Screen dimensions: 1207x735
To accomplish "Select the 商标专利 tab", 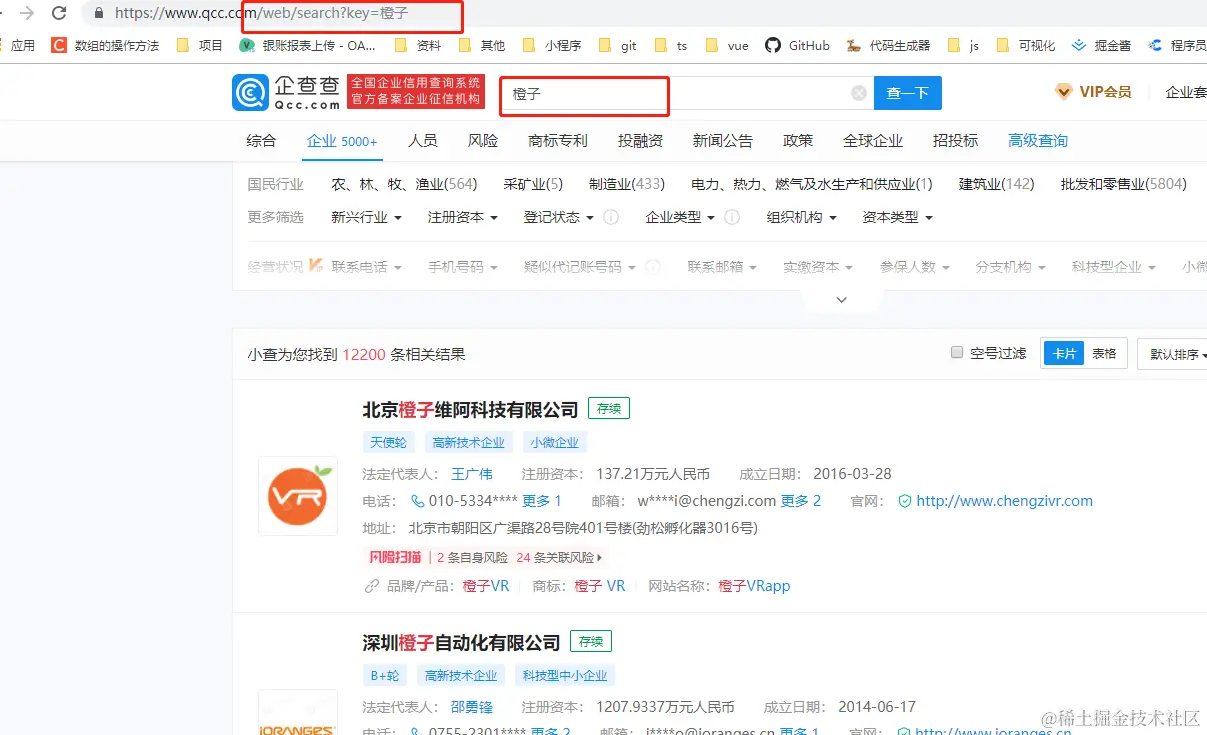I will click(558, 141).
